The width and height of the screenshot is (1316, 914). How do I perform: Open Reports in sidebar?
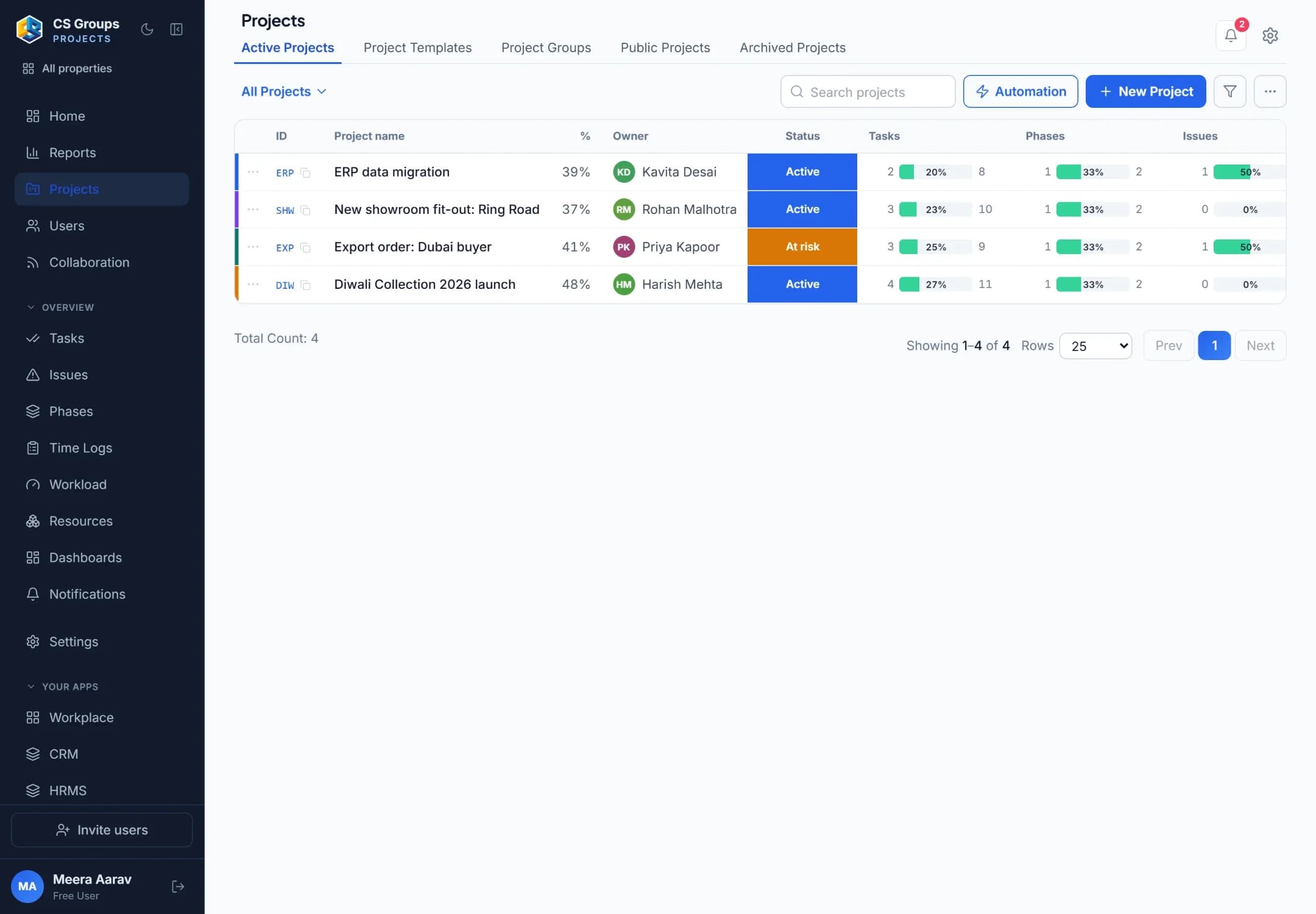tap(102, 152)
